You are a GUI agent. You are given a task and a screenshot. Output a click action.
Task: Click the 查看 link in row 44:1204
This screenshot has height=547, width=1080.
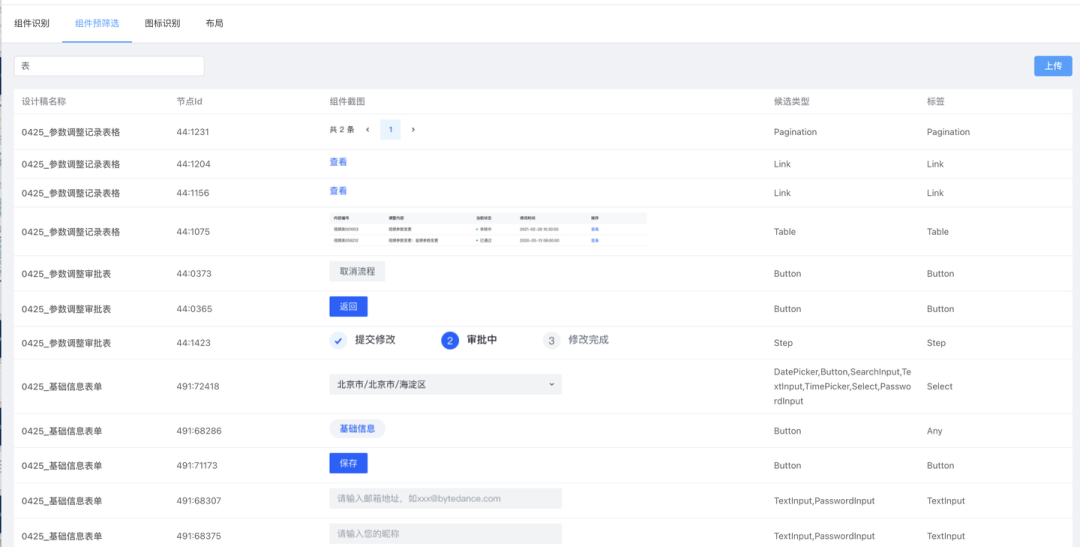point(338,162)
